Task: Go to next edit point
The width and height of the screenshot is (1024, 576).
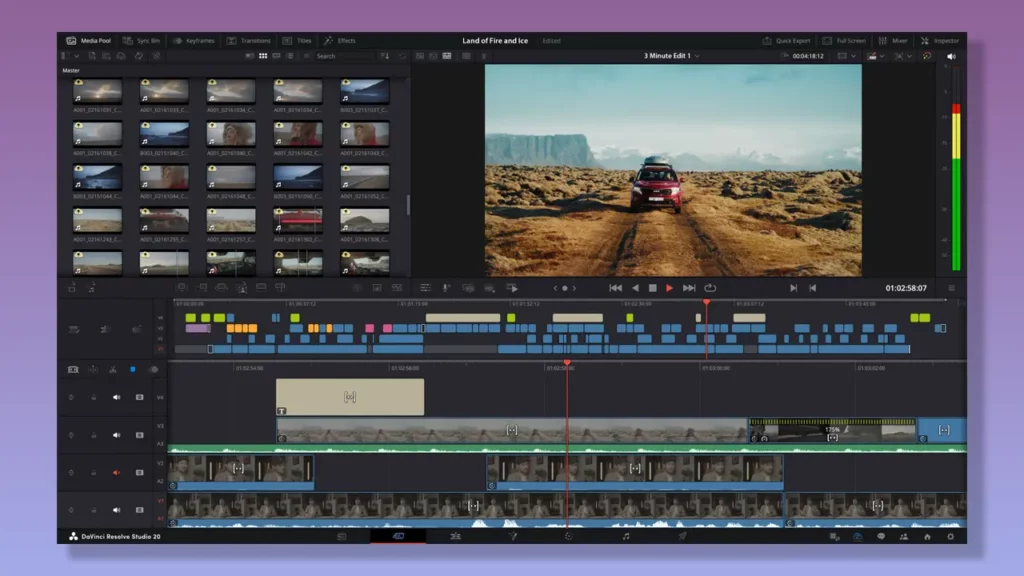Action: pyautogui.click(x=793, y=288)
